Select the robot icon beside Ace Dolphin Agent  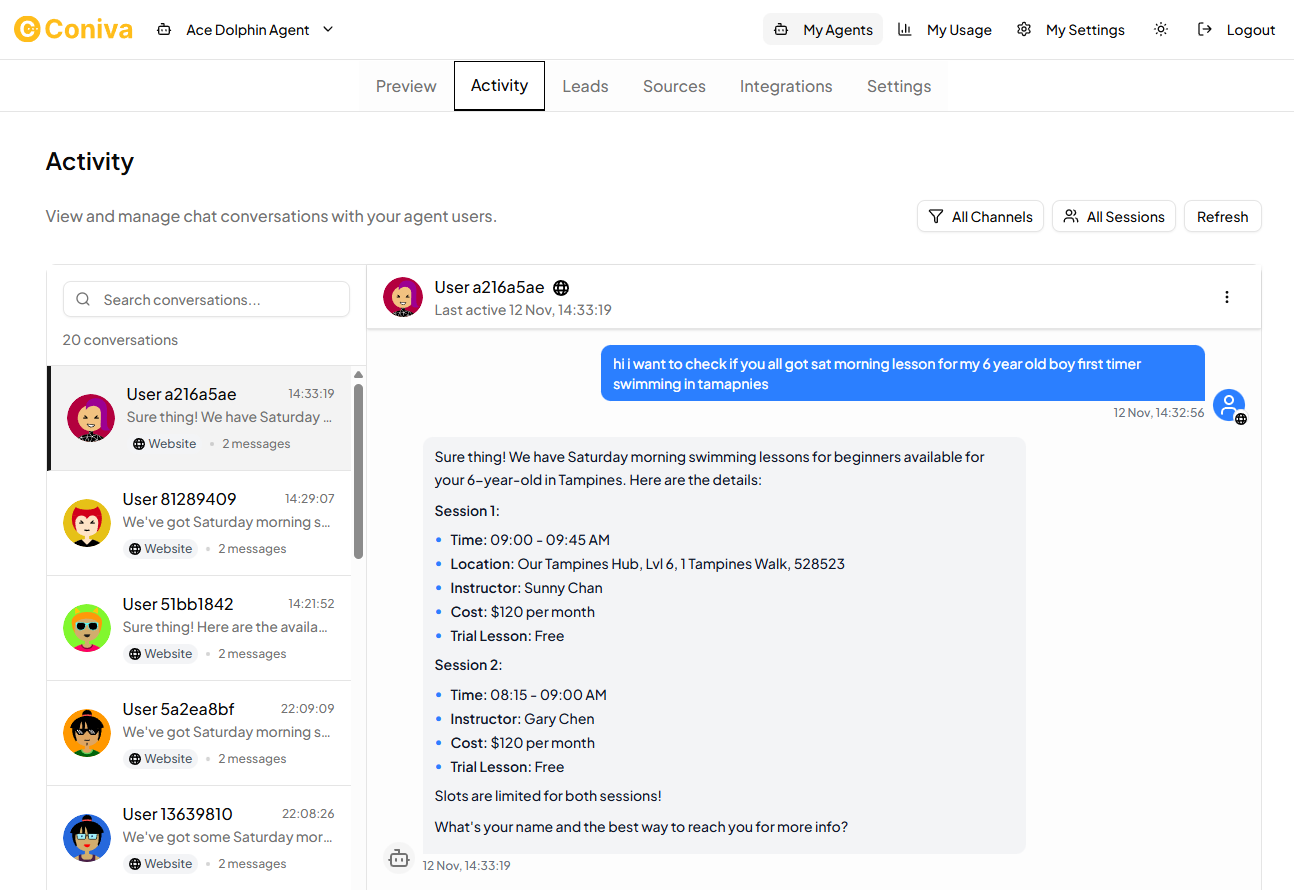coord(163,29)
